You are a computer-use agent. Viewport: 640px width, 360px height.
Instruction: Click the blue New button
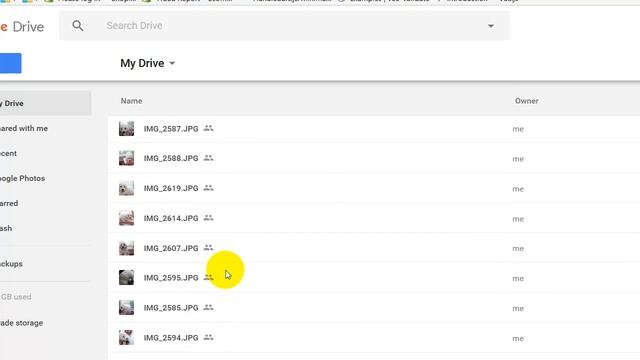point(11,63)
